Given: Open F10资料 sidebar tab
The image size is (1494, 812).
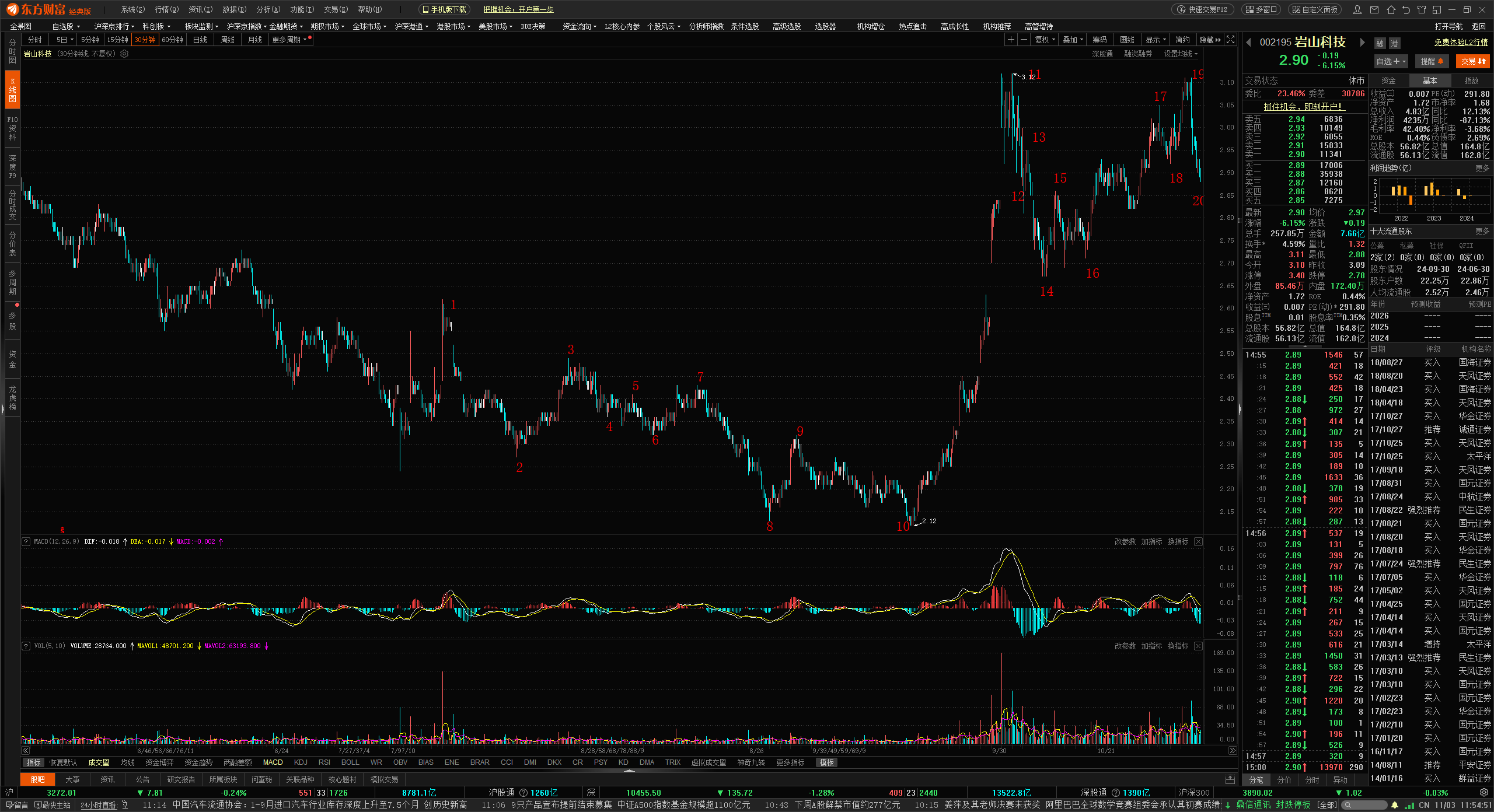Looking at the screenshot, I should pyautogui.click(x=12, y=128).
